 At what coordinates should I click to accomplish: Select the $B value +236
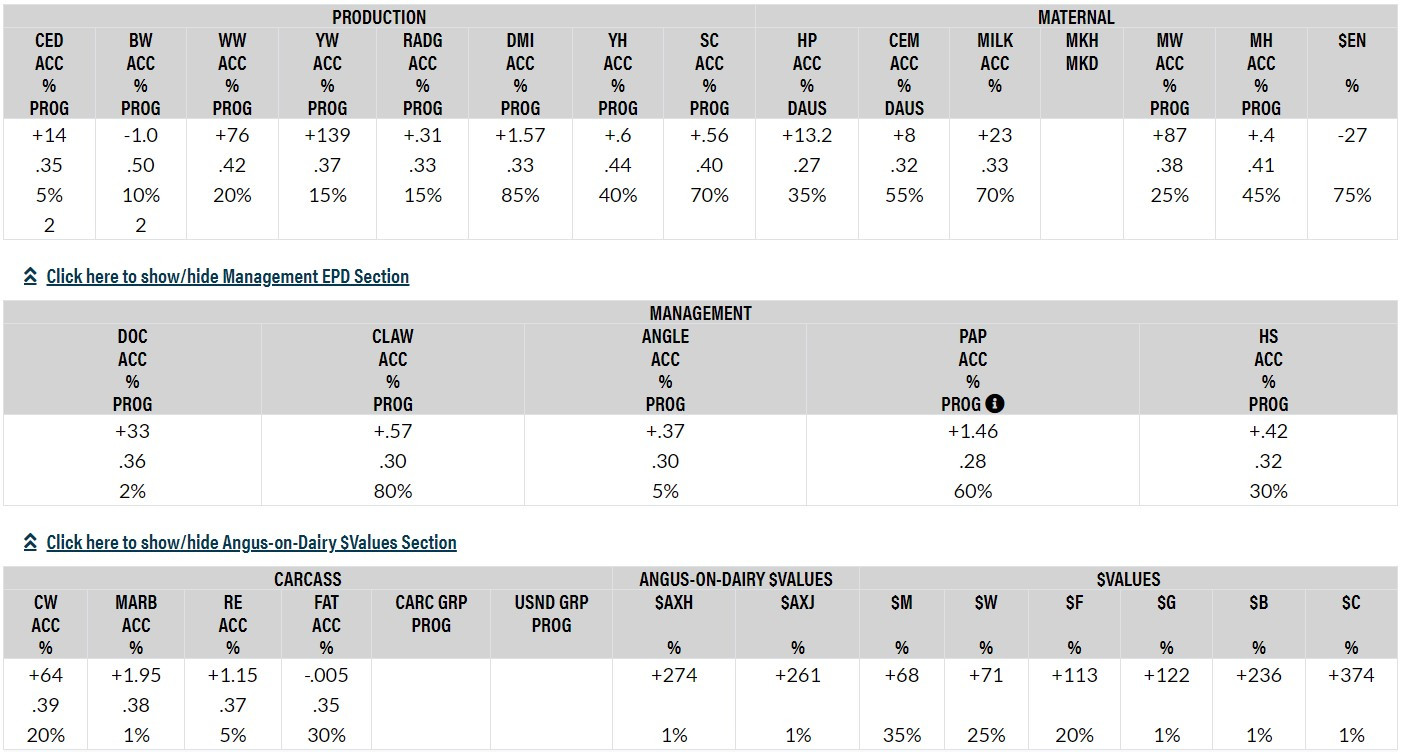click(x=1258, y=675)
